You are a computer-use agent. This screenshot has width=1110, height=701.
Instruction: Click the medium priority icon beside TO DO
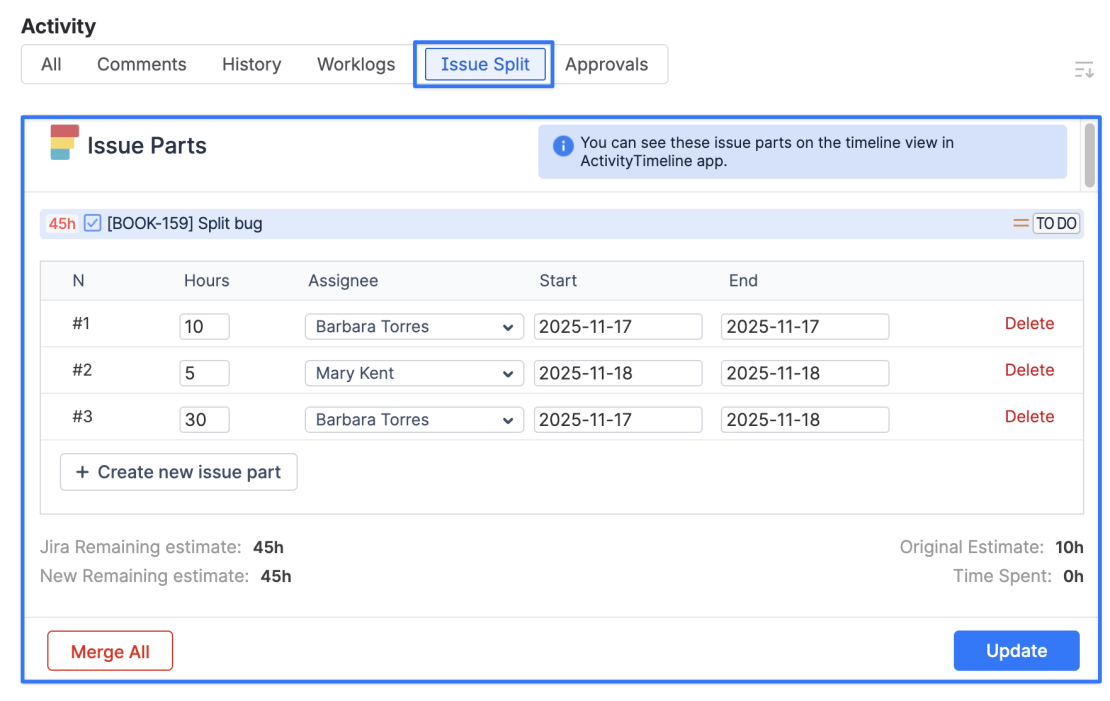click(1020, 224)
